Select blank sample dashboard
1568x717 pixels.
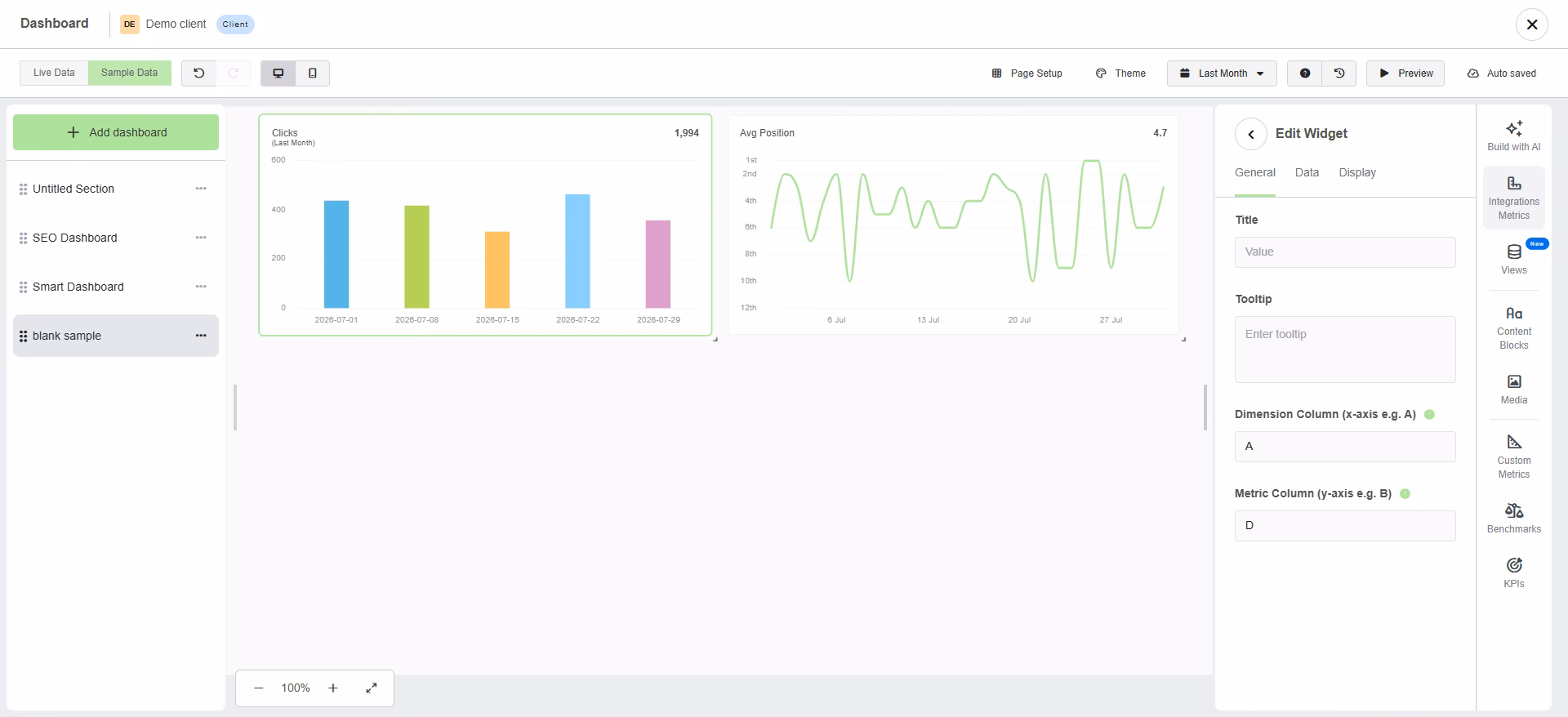pyautogui.click(x=116, y=336)
